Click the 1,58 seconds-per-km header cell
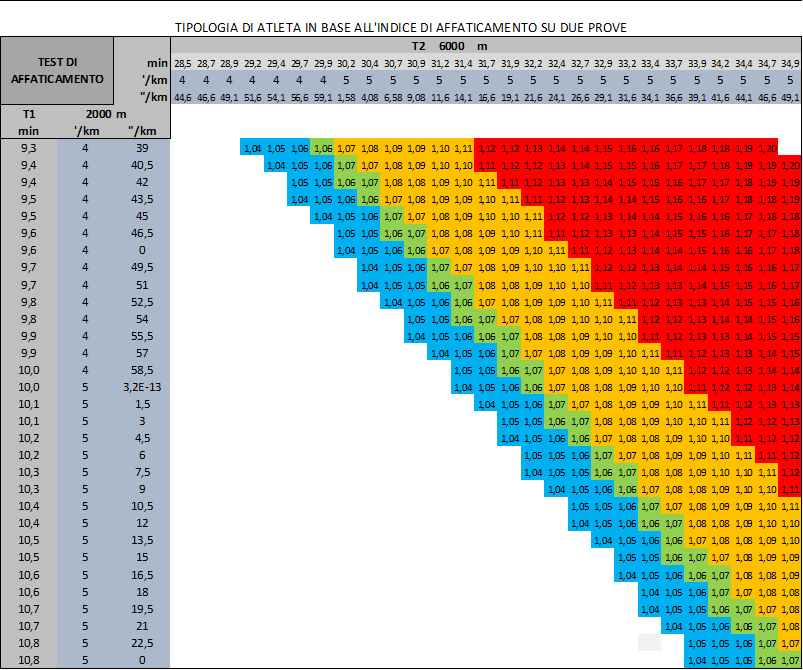Viewport: 803px width, 670px height. (346, 97)
